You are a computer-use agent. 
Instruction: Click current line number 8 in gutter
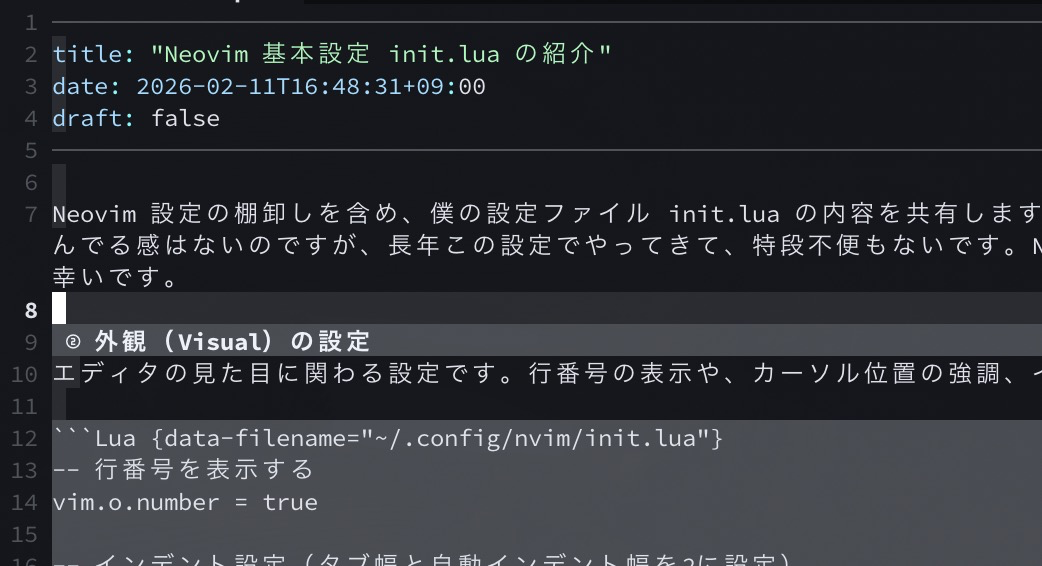tap(31, 310)
